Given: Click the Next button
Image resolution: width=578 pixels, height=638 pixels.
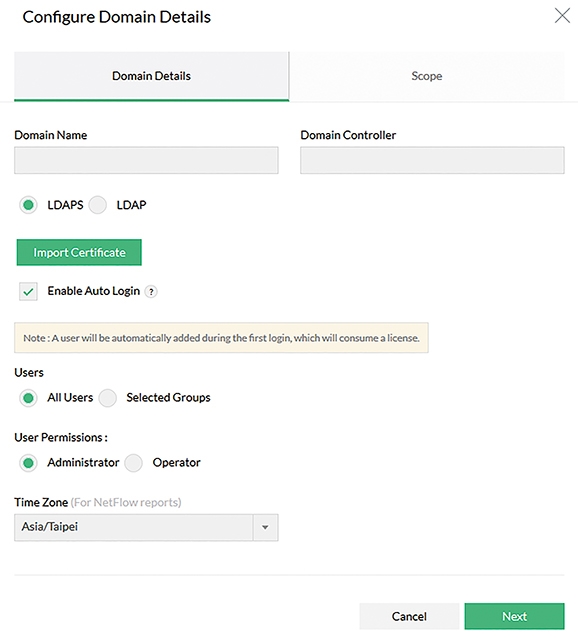Looking at the screenshot, I should click(x=515, y=616).
